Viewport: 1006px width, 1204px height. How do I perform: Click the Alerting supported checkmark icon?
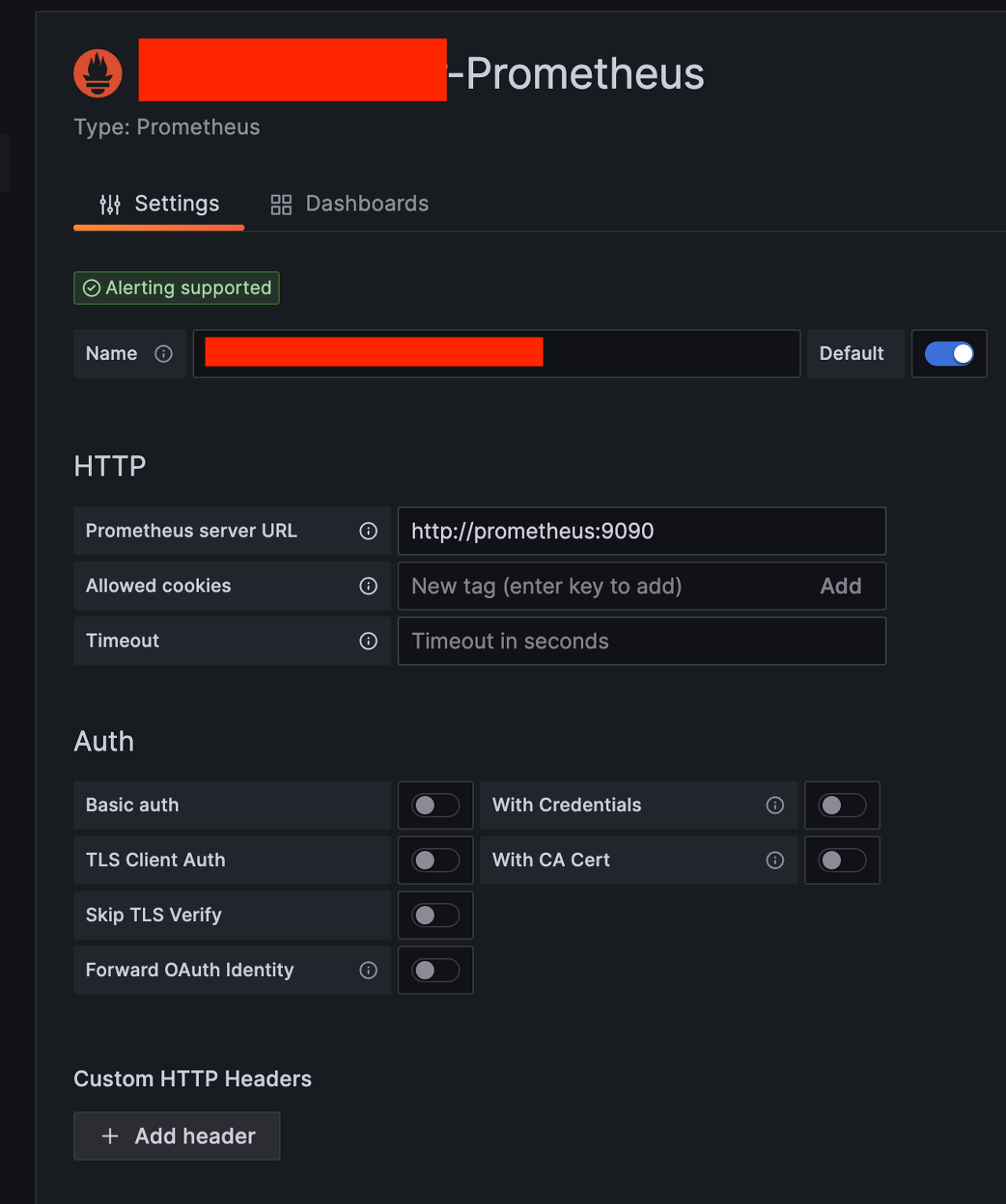(x=92, y=288)
